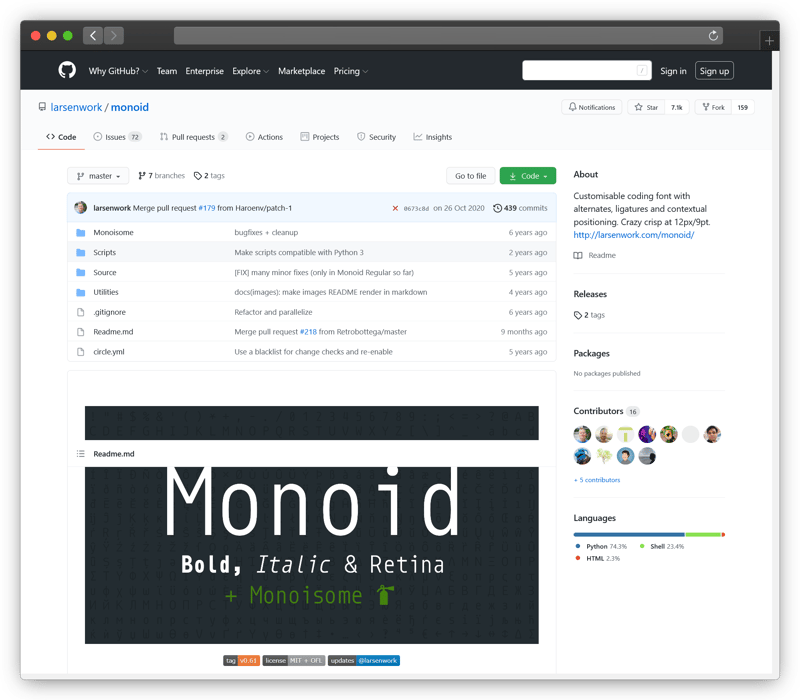Open a new tab with the plus icon
This screenshot has height=700, width=800.
pos(769,41)
